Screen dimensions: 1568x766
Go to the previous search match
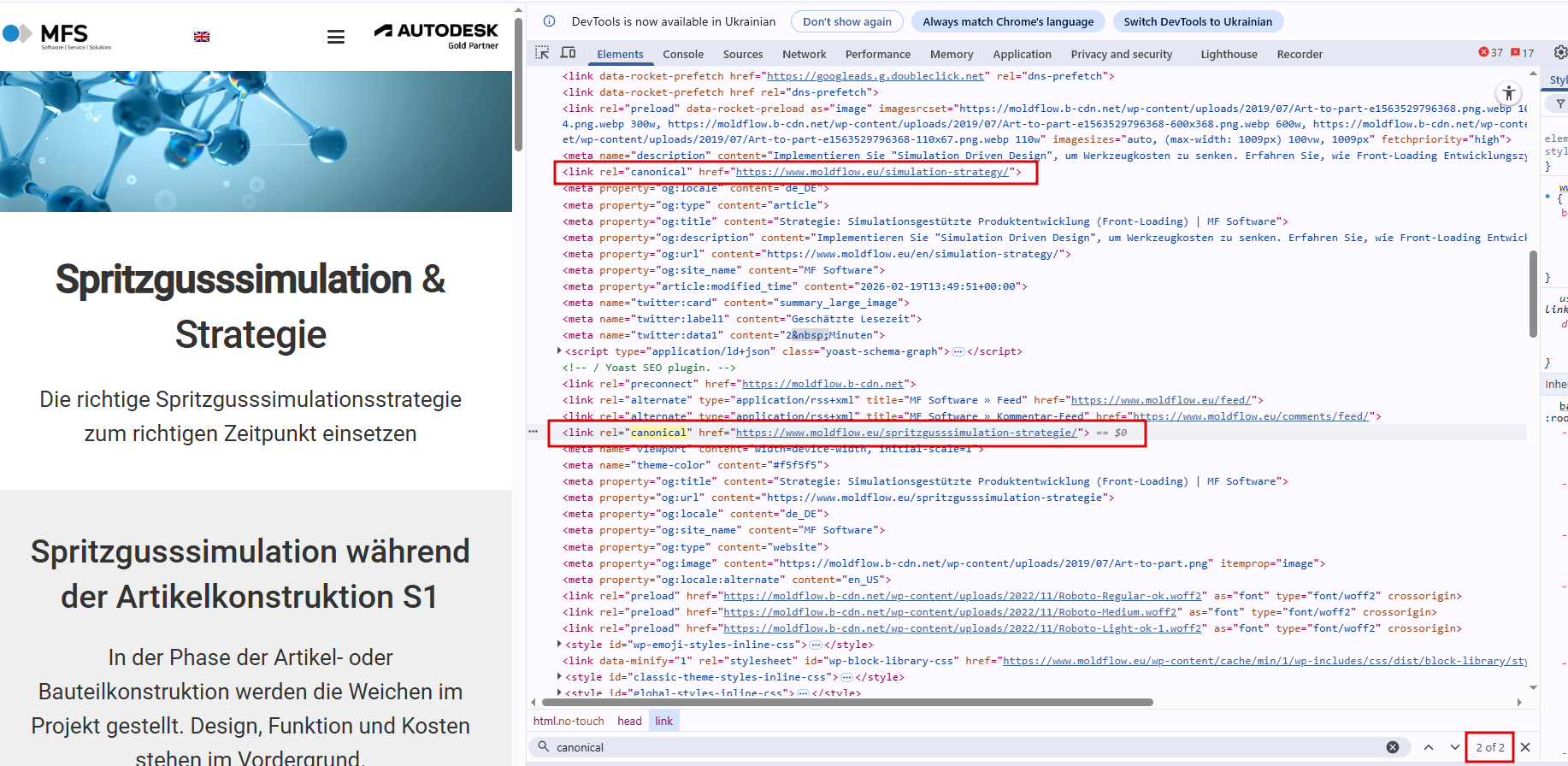1429,747
